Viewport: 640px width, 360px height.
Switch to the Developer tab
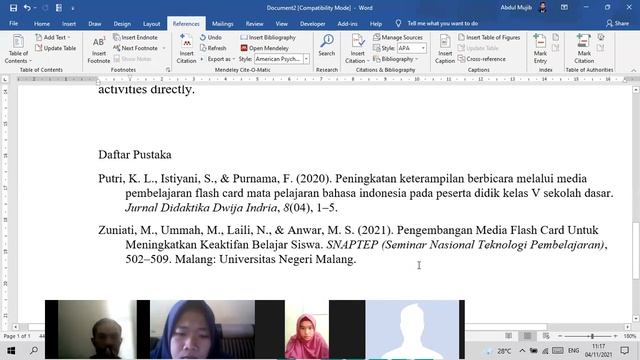[313, 24]
